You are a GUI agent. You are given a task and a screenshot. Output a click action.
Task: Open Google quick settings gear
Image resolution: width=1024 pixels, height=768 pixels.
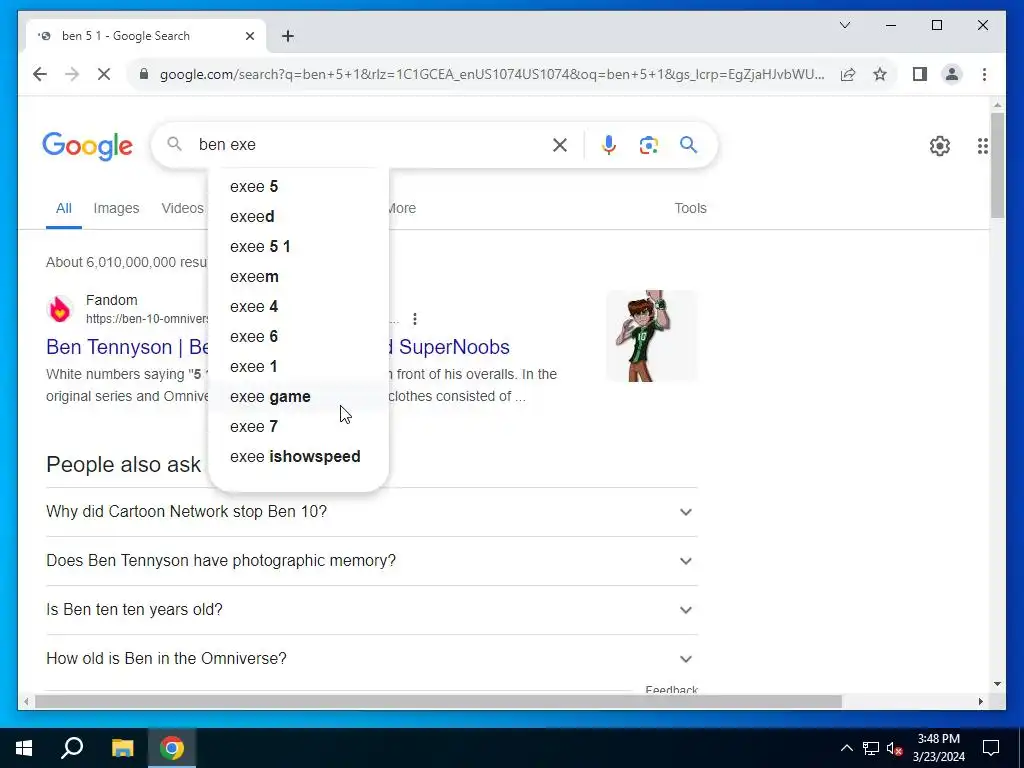tap(940, 146)
